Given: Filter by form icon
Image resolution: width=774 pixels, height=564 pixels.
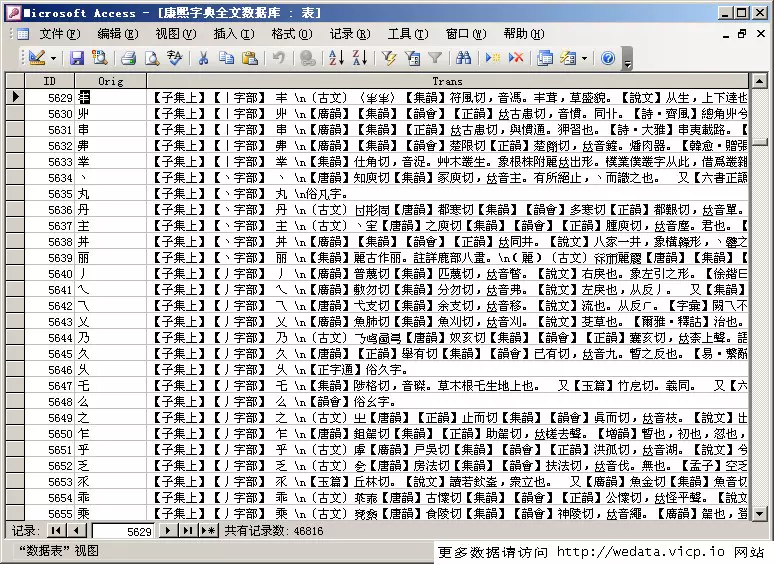Looking at the screenshot, I should click(x=412, y=58).
